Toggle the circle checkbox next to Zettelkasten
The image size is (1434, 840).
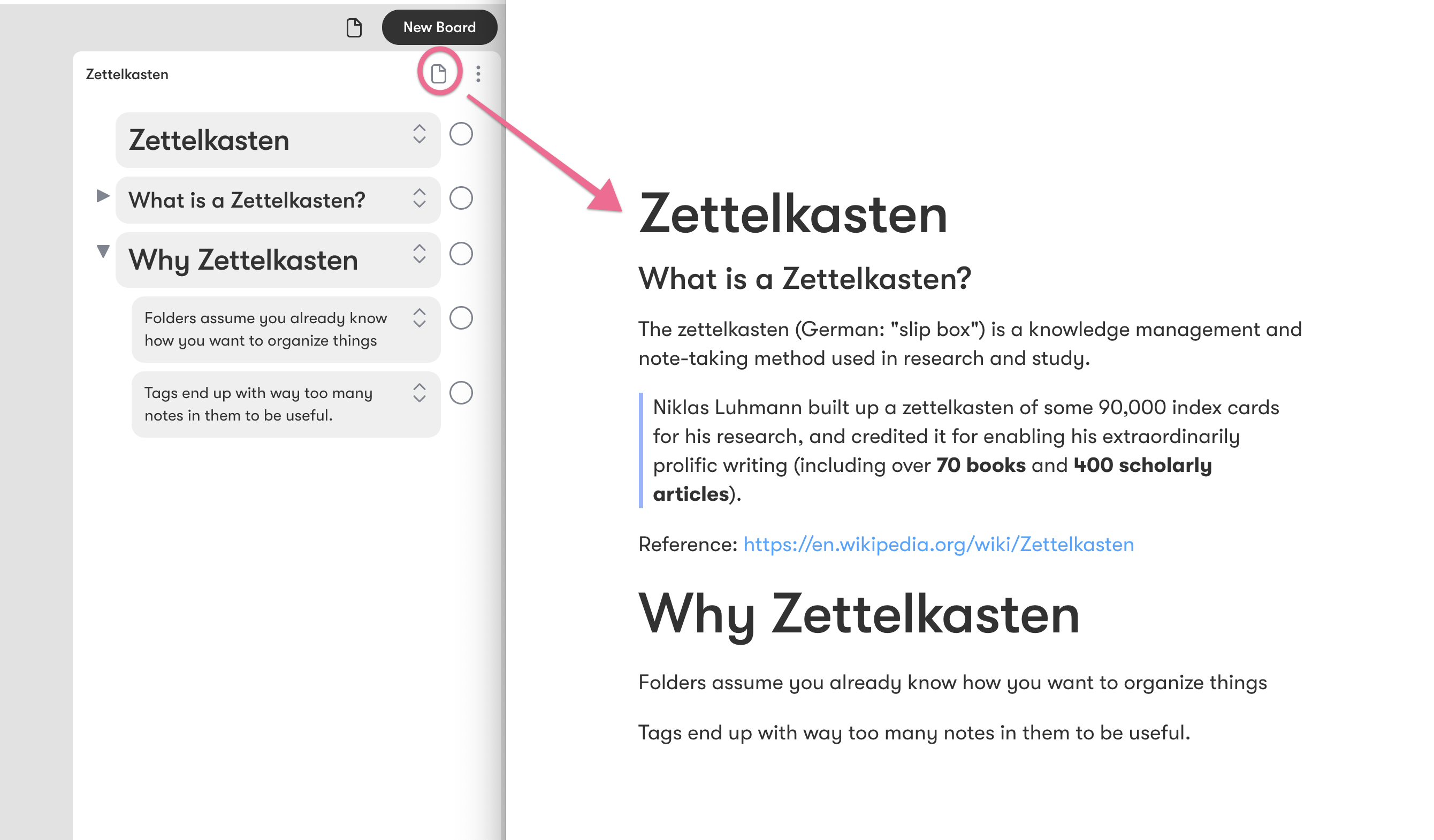pos(462,138)
